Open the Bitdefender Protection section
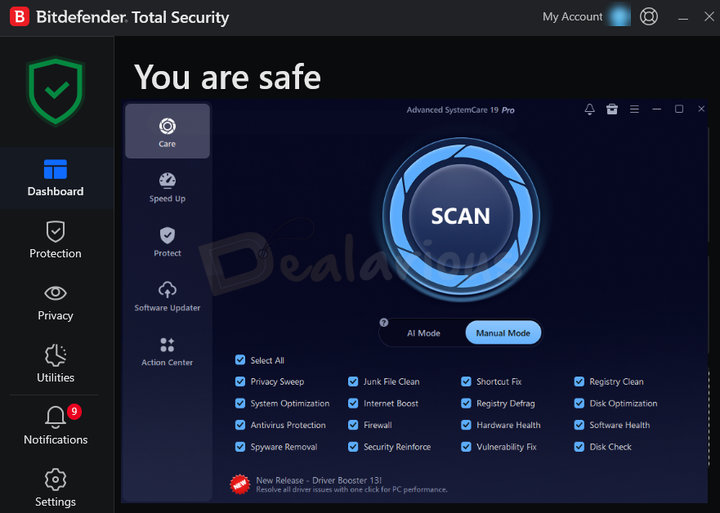 pyautogui.click(x=55, y=240)
